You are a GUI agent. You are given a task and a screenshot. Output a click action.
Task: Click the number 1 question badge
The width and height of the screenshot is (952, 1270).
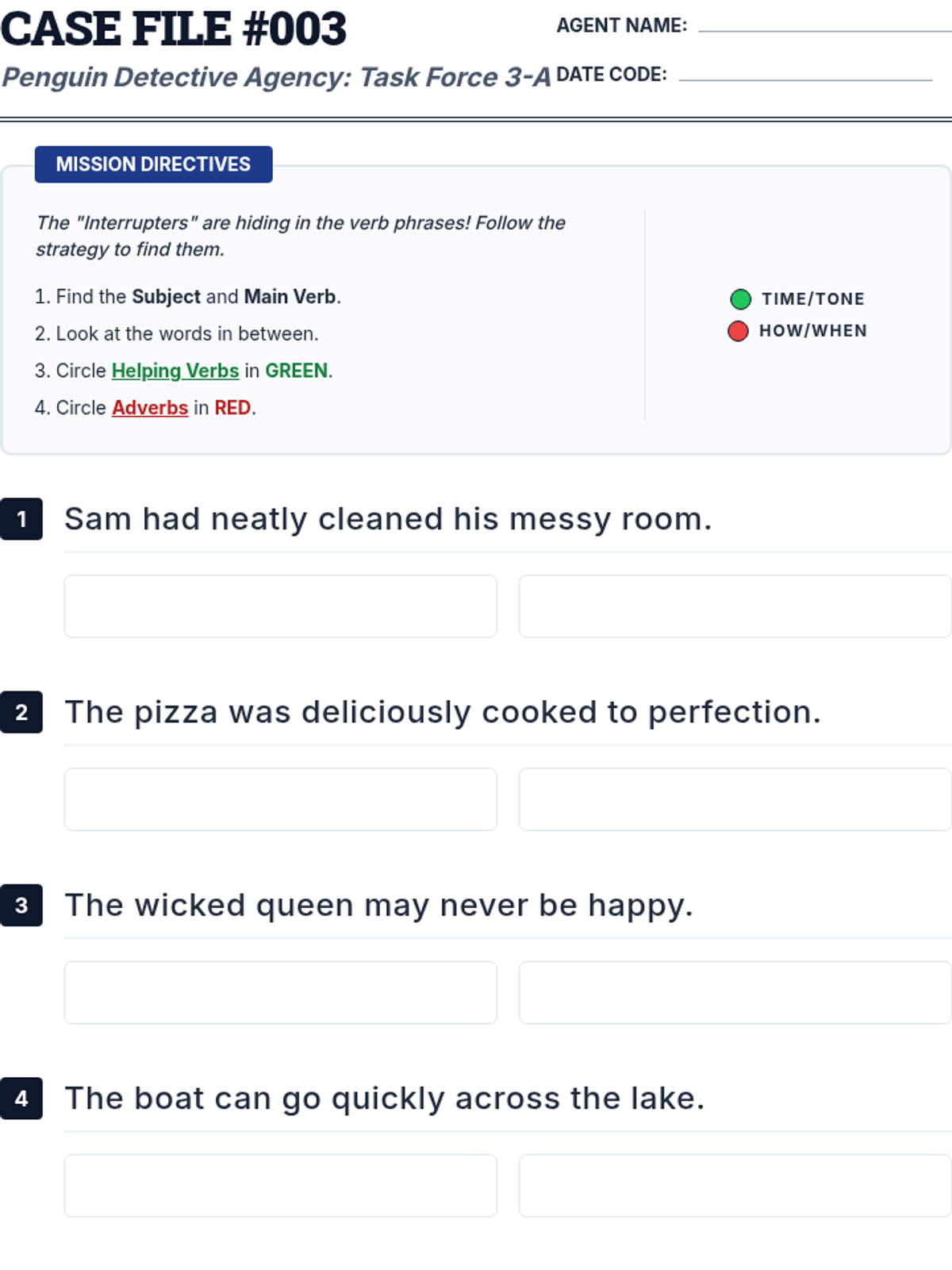point(21,519)
